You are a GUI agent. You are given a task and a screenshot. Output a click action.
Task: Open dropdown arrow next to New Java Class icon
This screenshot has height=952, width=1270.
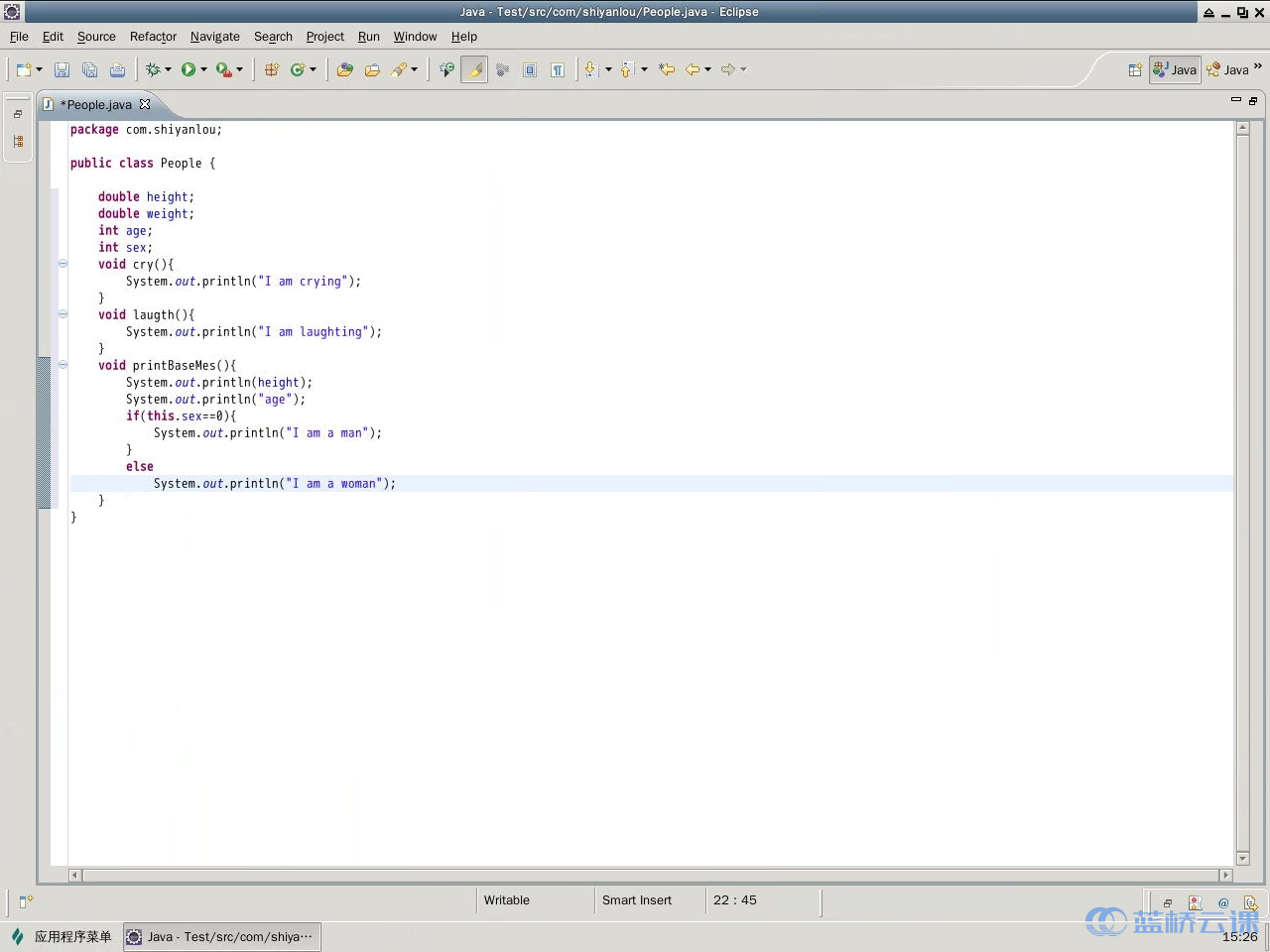tap(313, 69)
